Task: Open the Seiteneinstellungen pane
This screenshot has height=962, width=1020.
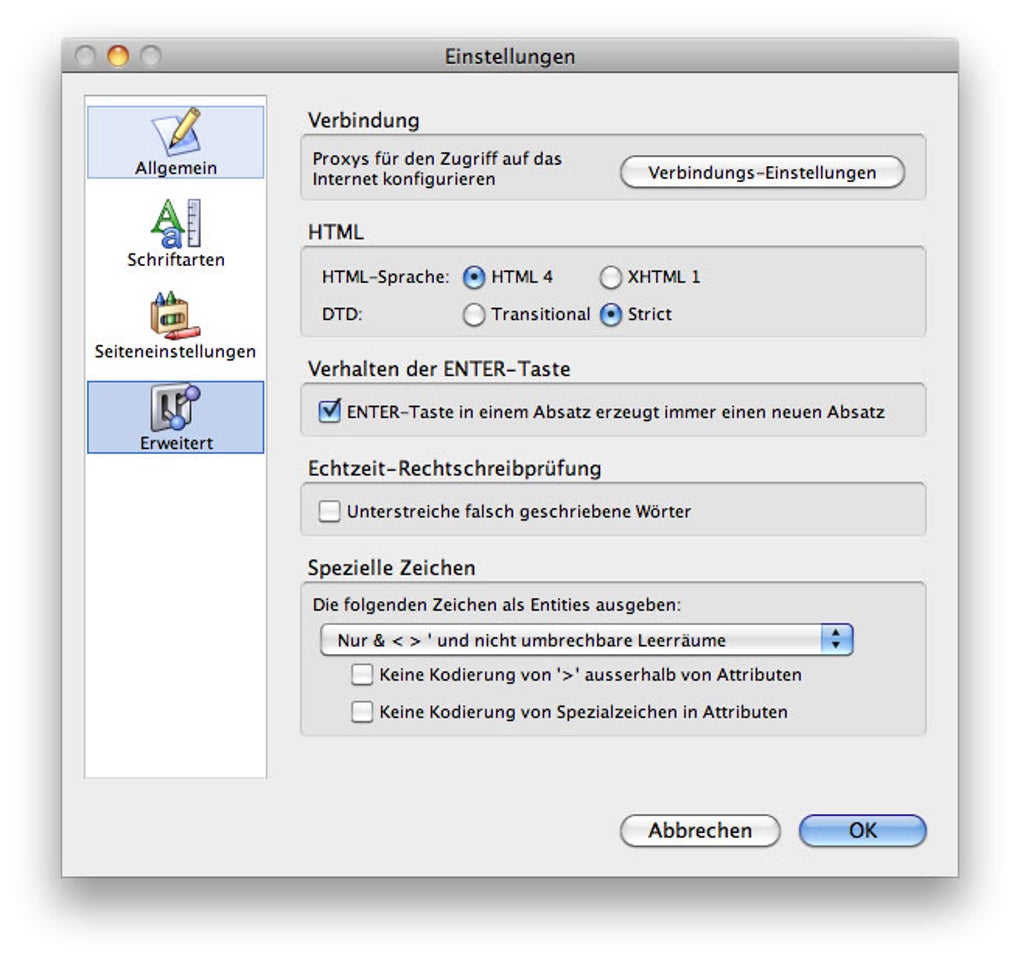Action: (176, 325)
